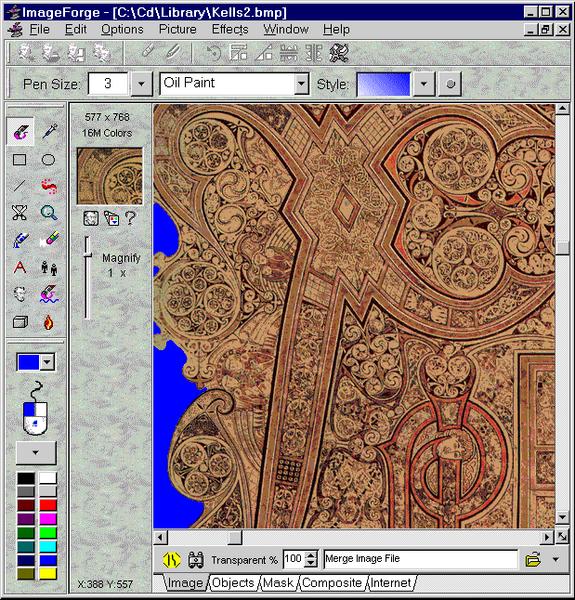The image size is (575, 600).
Task: Click the question mark help icon under thumbnail
Action: pyautogui.click(x=130, y=218)
